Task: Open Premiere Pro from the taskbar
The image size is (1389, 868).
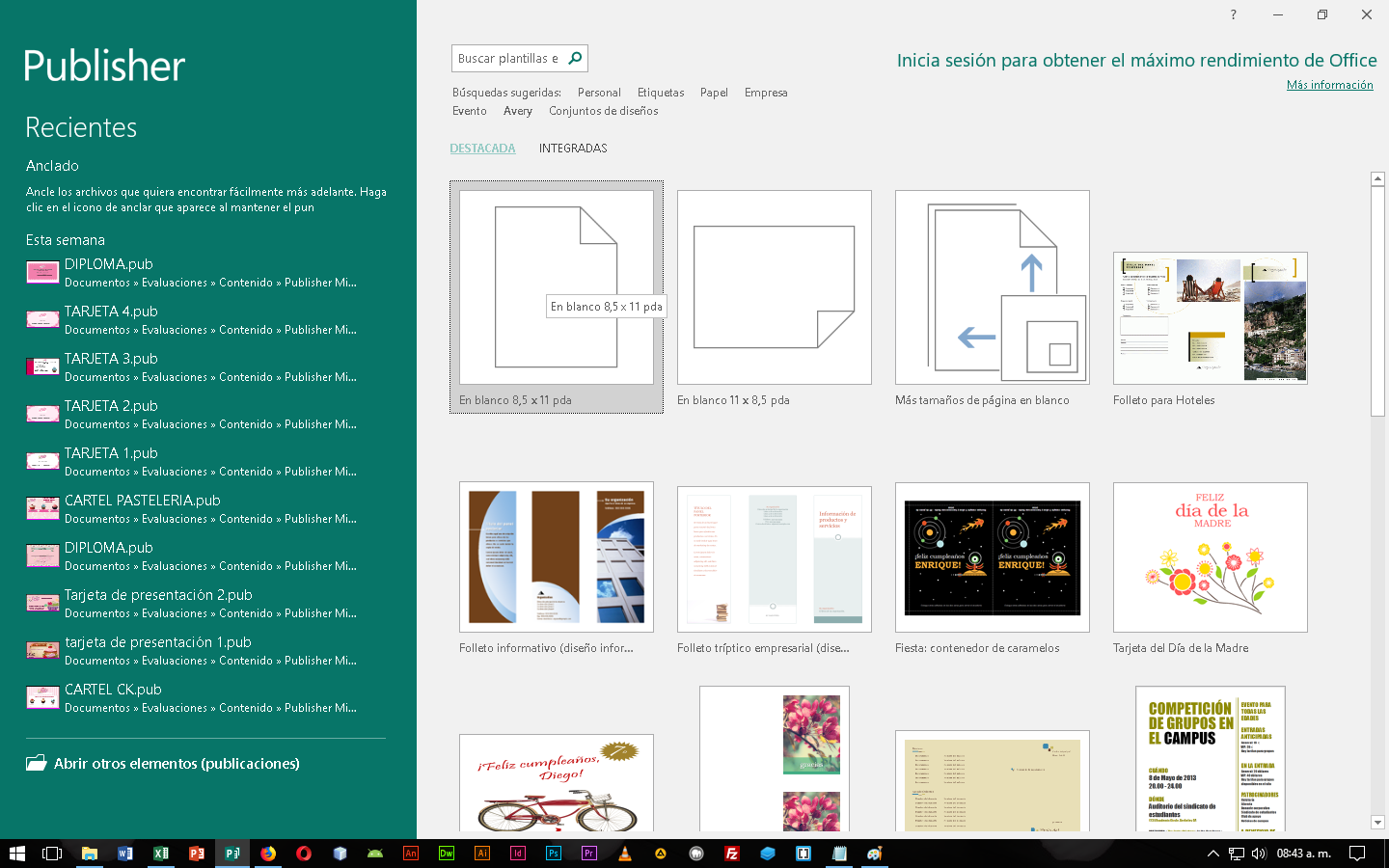Action: (589, 854)
